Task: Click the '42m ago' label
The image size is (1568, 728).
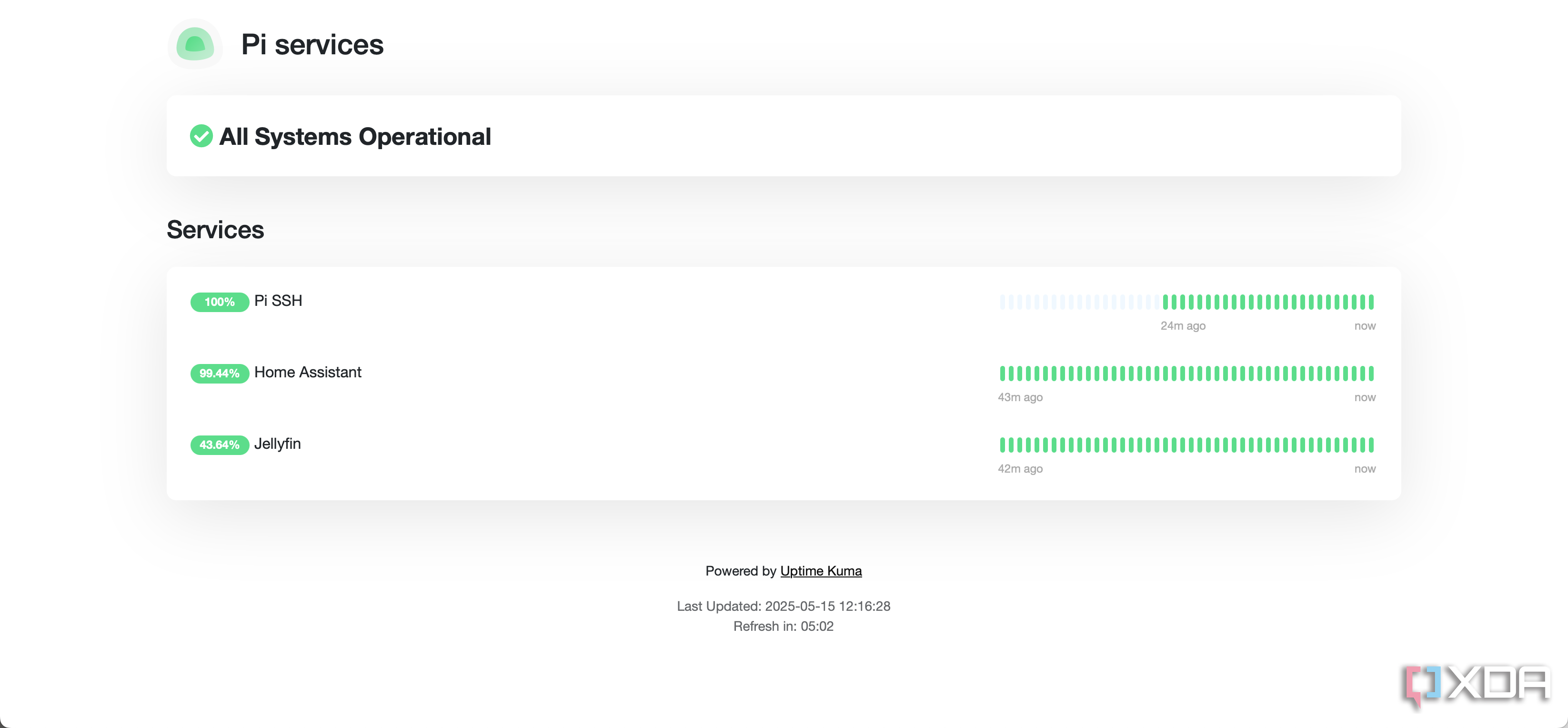Action: pyautogui.click(x=1020, y=469)
